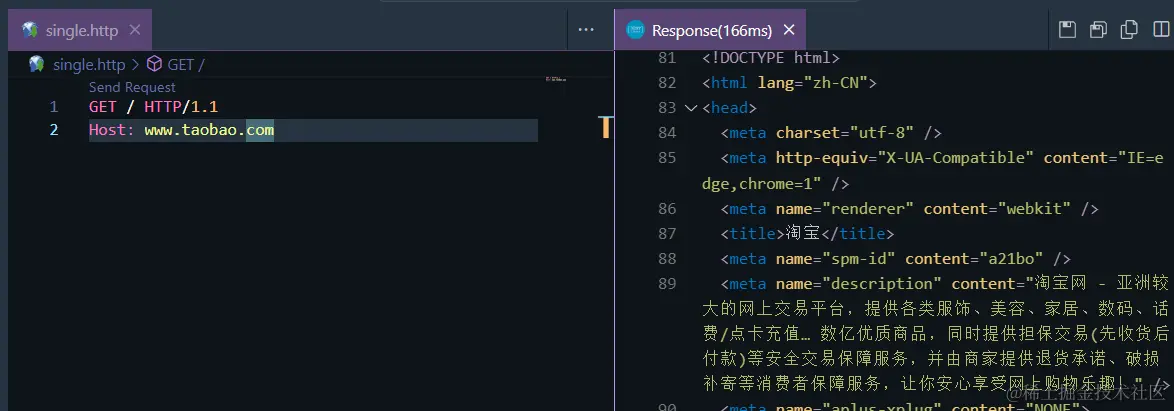The image size is (1174, 411).
Task: Select GET / breadcrumb symbol
Action: pos(186,64)
